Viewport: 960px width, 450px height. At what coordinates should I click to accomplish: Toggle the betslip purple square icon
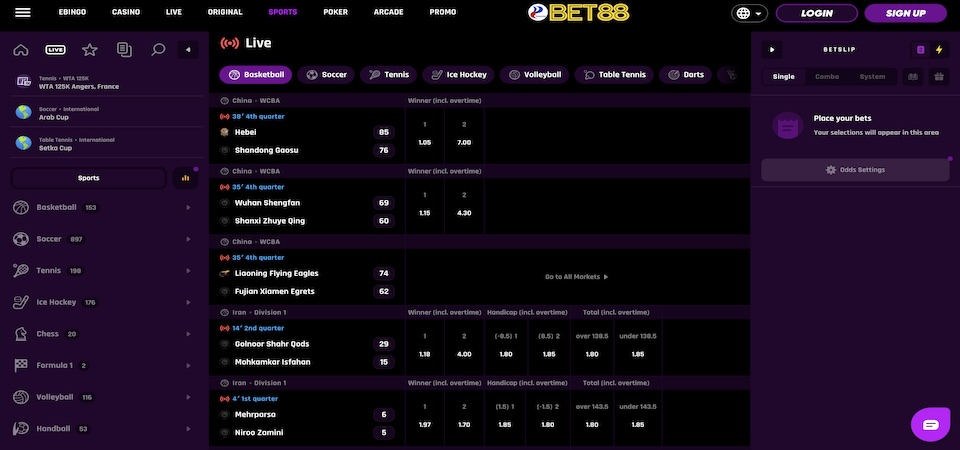(920, 50)
